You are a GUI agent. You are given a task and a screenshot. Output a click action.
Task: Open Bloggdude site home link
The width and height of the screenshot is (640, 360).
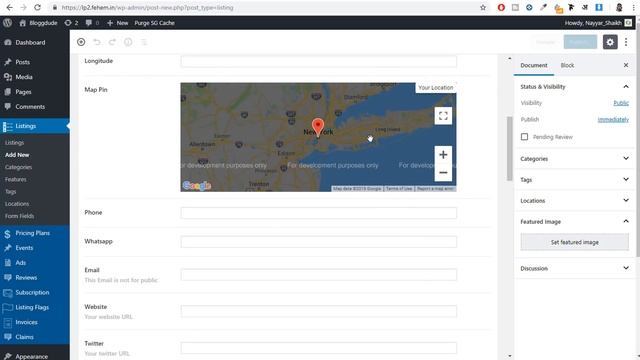(x=38, y=23)
